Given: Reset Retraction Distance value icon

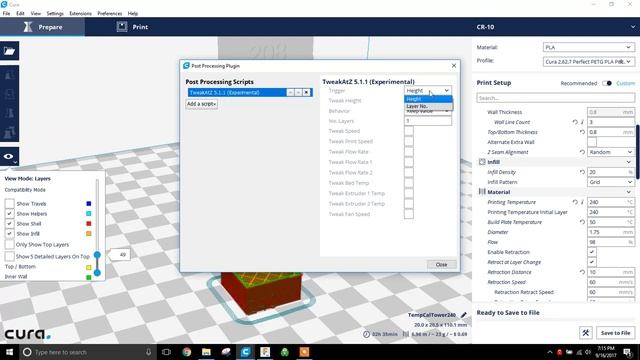Looking at the screenshot, I should (582, 272).
